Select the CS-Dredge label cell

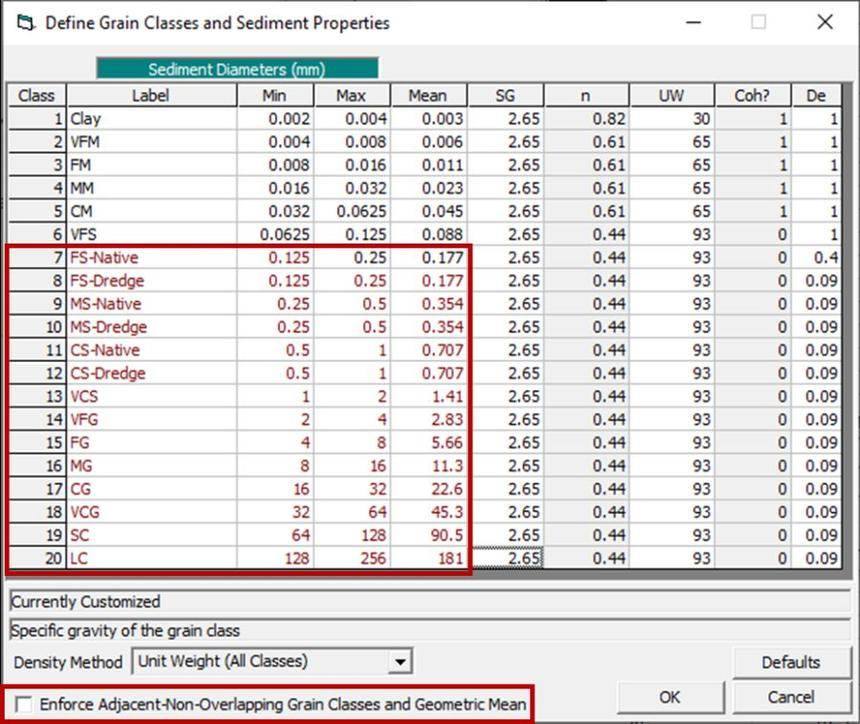click(x=151, y=374)
